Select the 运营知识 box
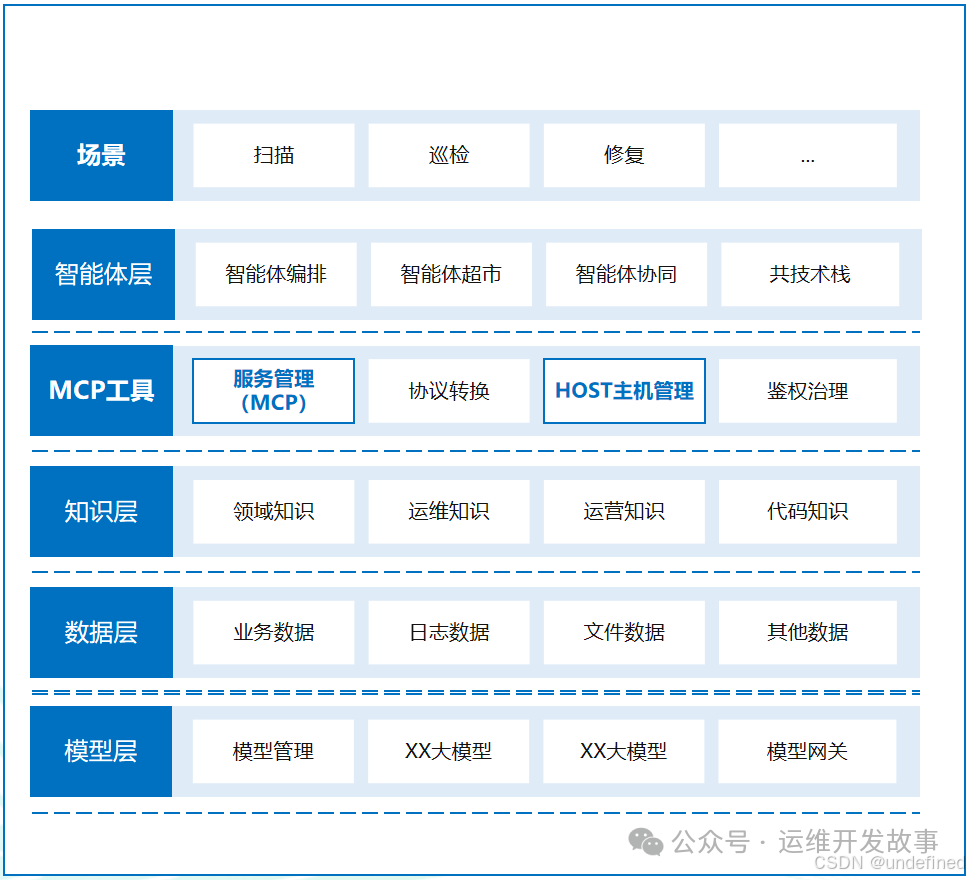The image size is (969, 880). [624, 512]
